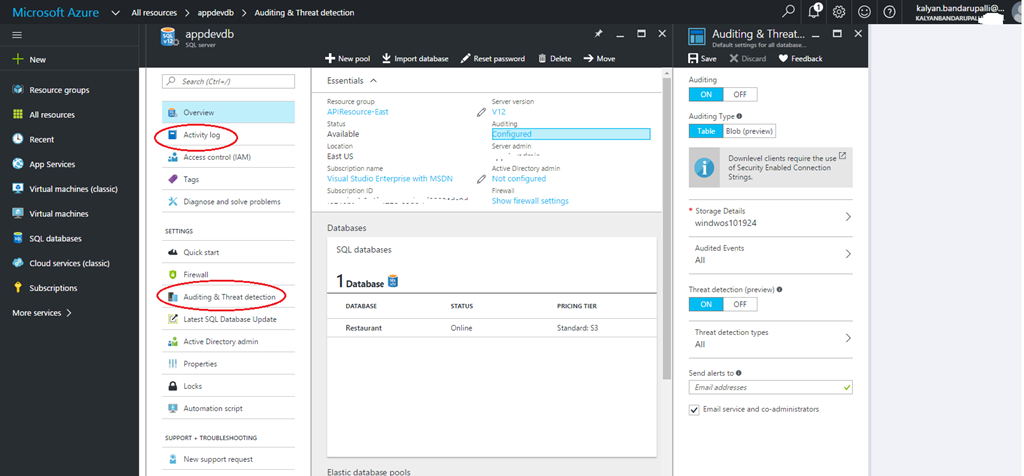Expand More services in sidebar
Viewport: 1024px width, 476px height.
pyautogui.click(x=42, y=313)
